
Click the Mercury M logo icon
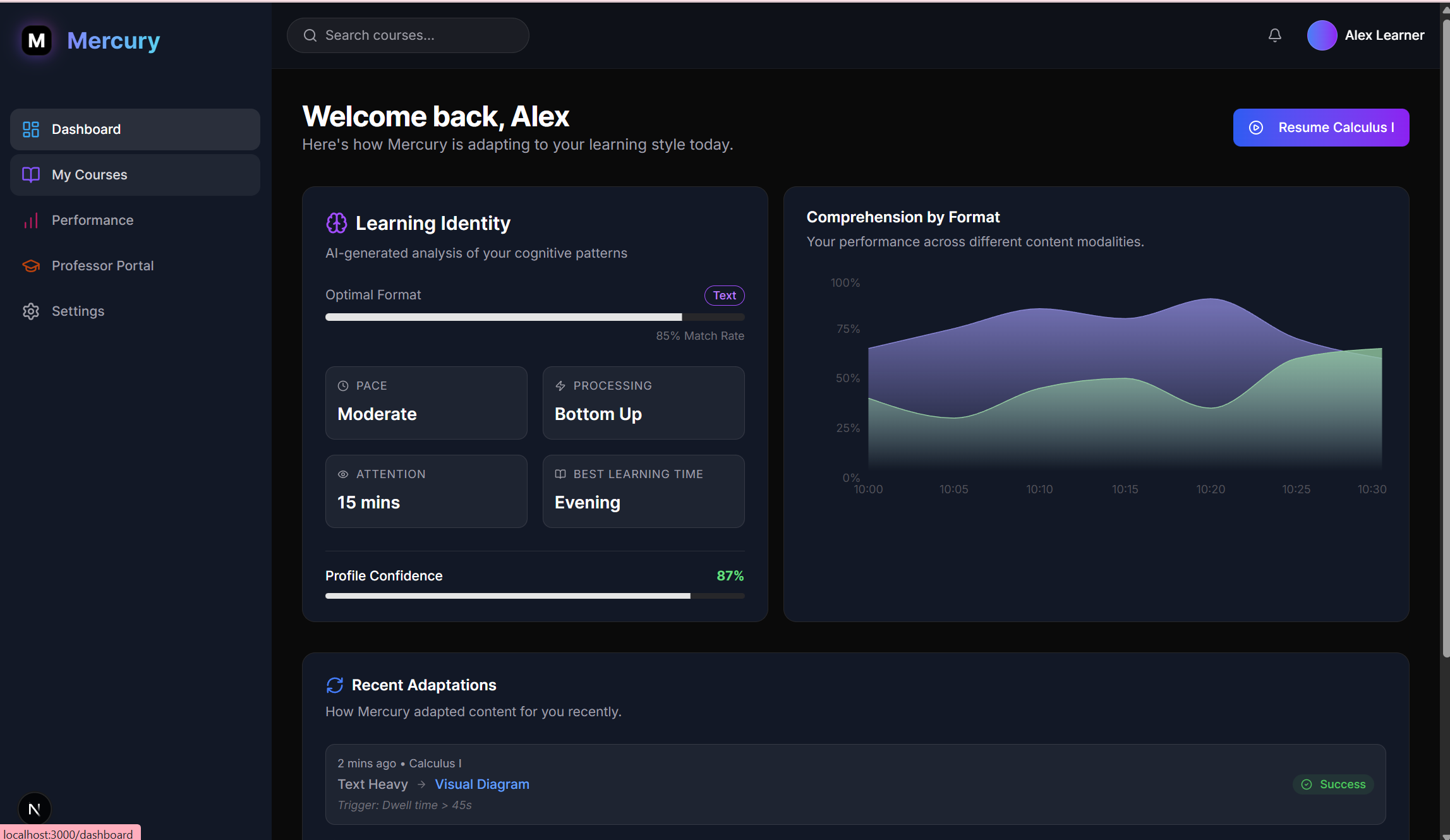pos(37,40)
